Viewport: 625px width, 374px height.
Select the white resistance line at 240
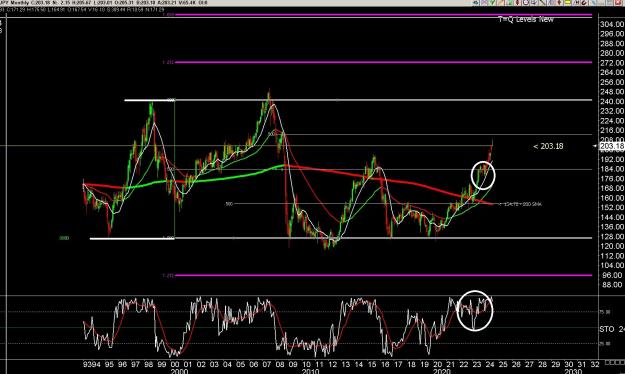point(359,100)
